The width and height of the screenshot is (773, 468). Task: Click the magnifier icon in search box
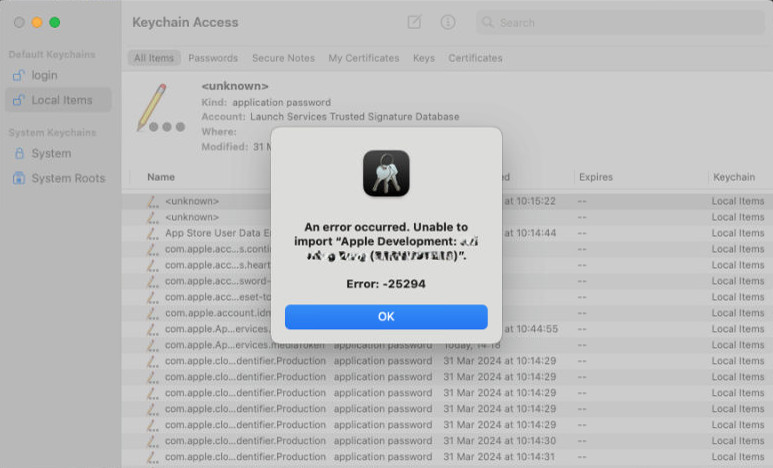pyautogui.click(x=488, y=23)
